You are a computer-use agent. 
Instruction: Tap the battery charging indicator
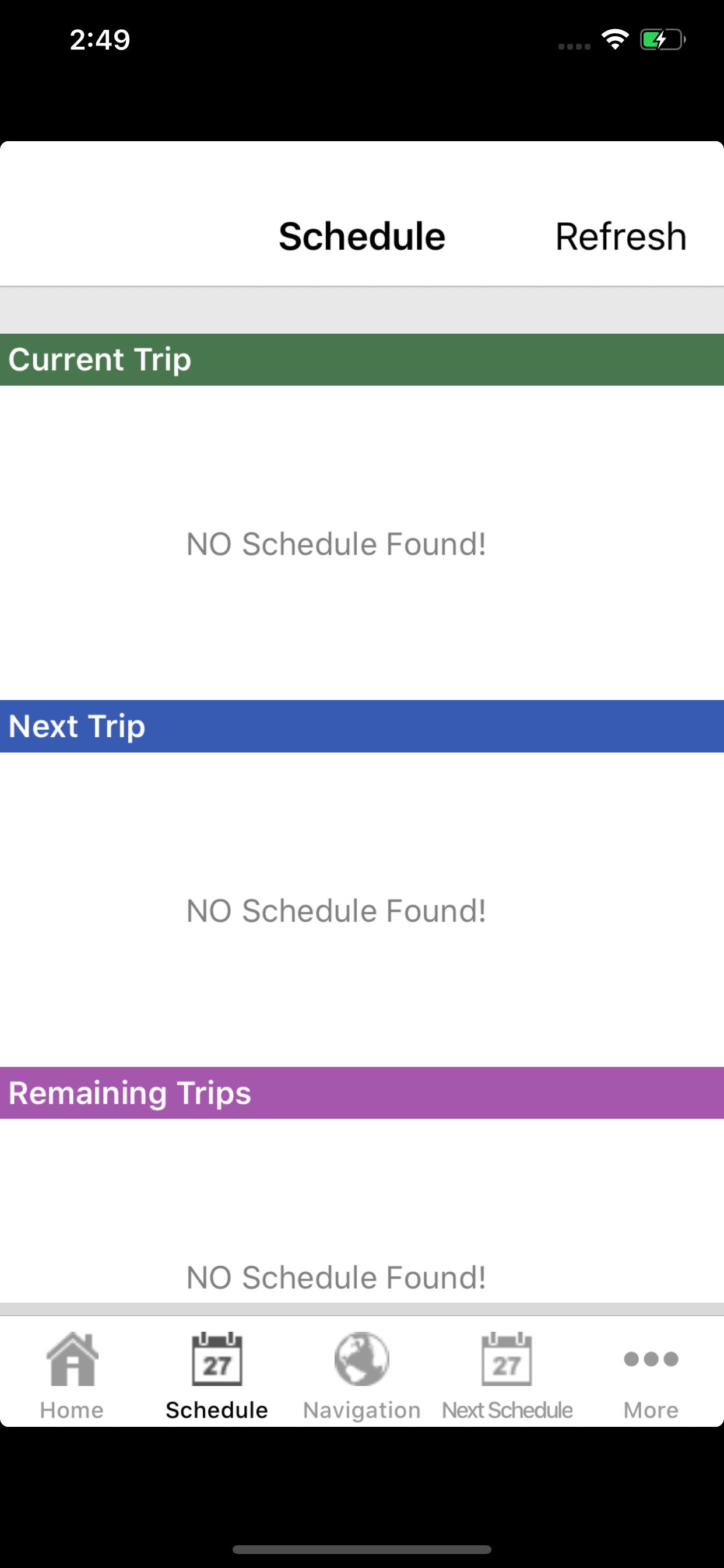coord(663,40)
